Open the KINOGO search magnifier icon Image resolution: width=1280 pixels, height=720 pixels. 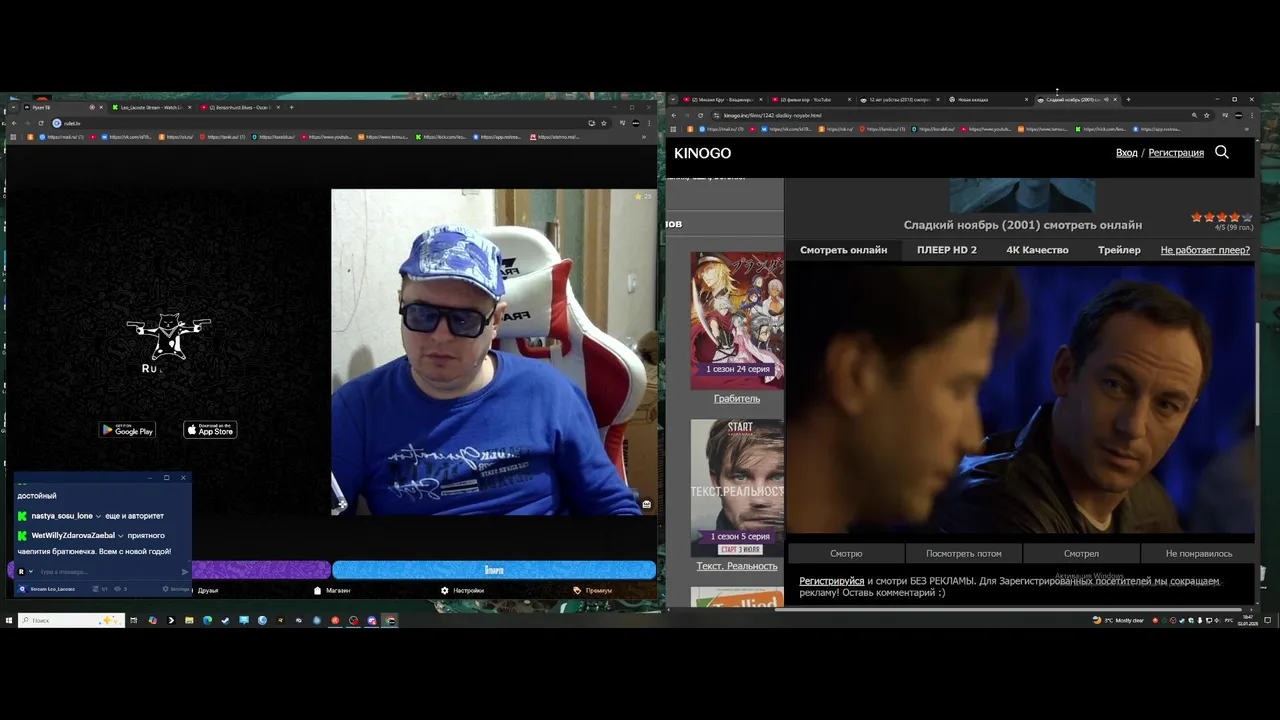(x=1221, y=152)
